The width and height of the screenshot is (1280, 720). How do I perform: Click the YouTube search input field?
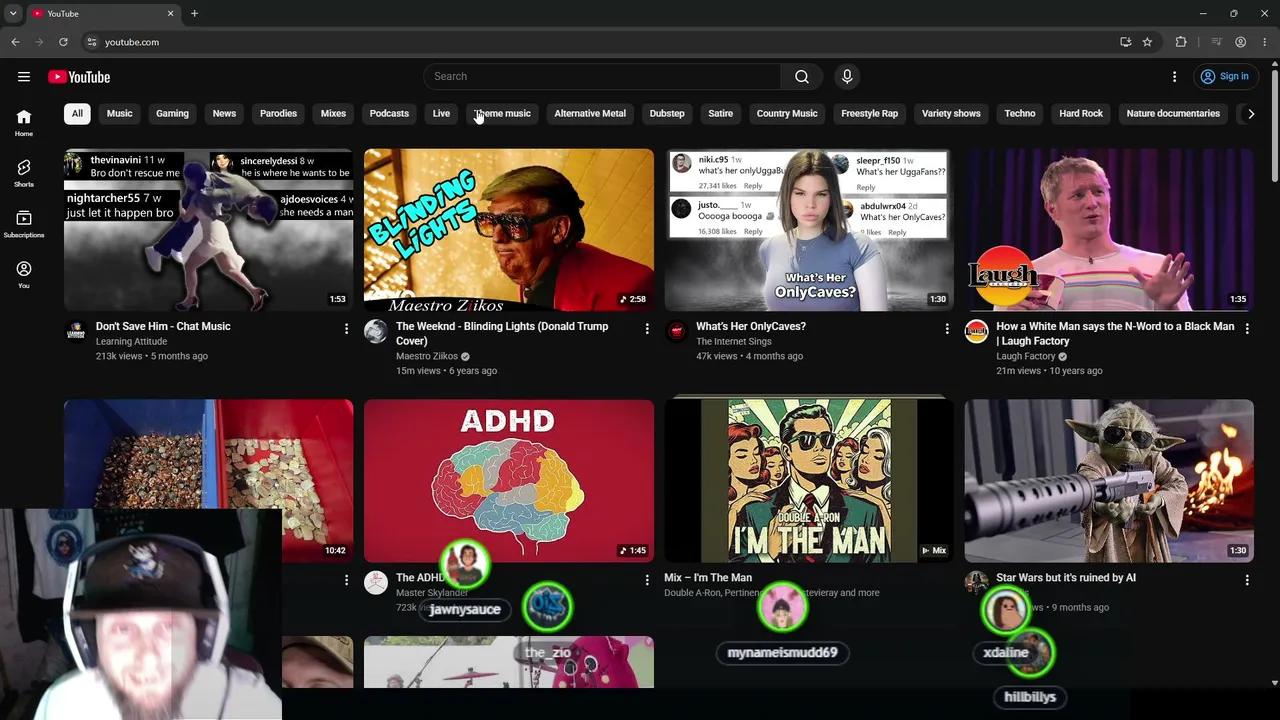click(602, 77)
